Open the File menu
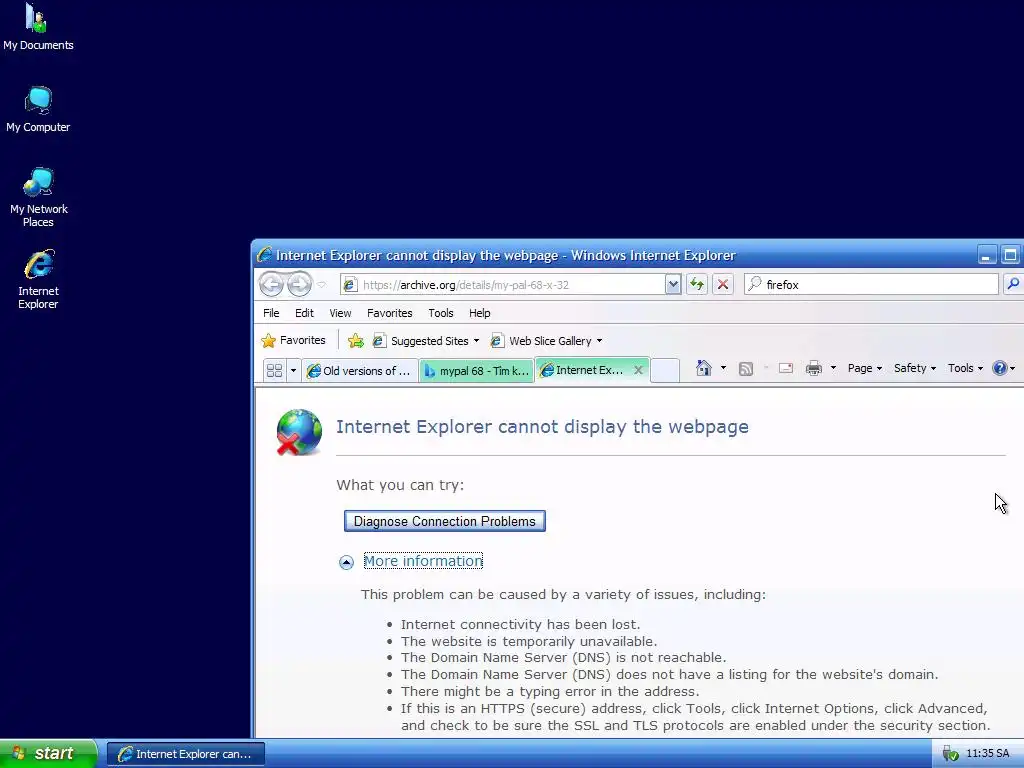The height and width of the screenshot is (768, 1024). coord(271,313)
